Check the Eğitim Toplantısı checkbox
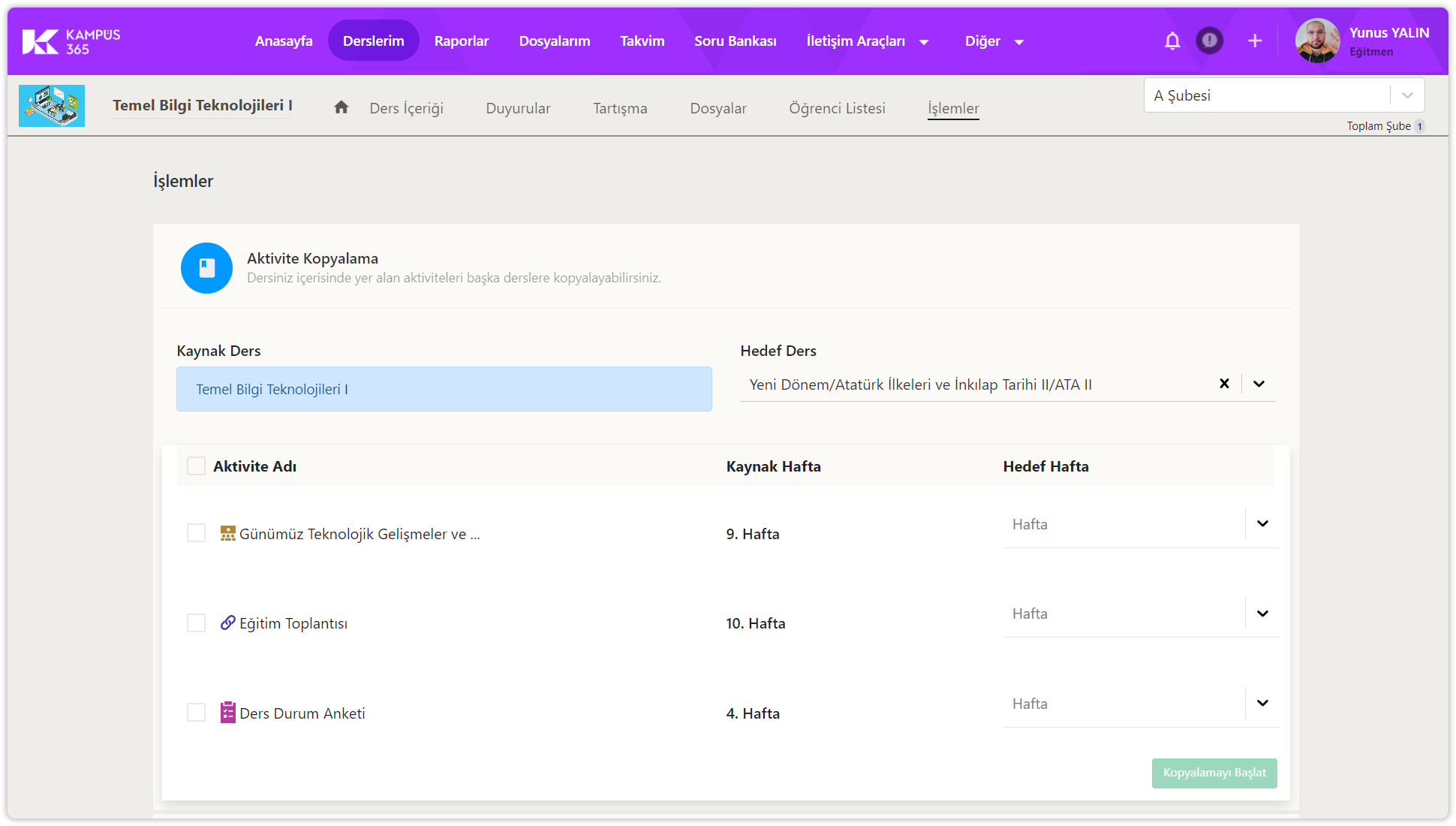Image resolution: width=1456 pixels, height=826 pixels. tap(196, 623)
